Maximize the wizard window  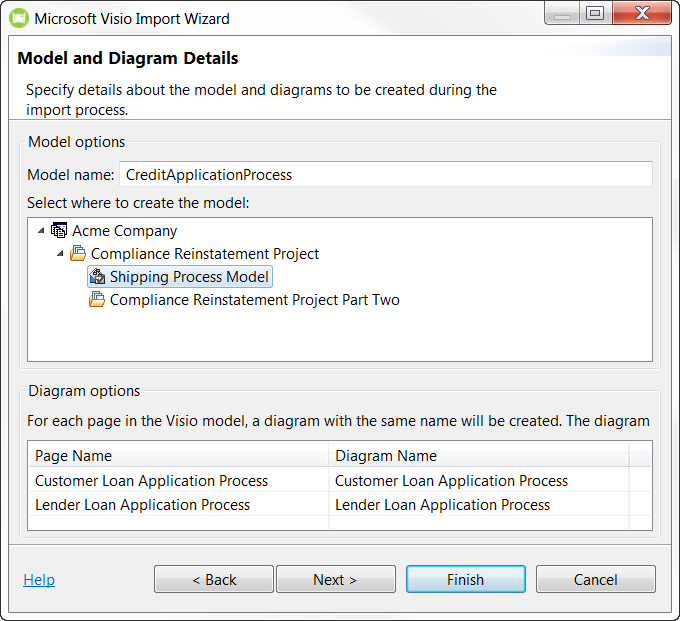(x=595, y=13)
